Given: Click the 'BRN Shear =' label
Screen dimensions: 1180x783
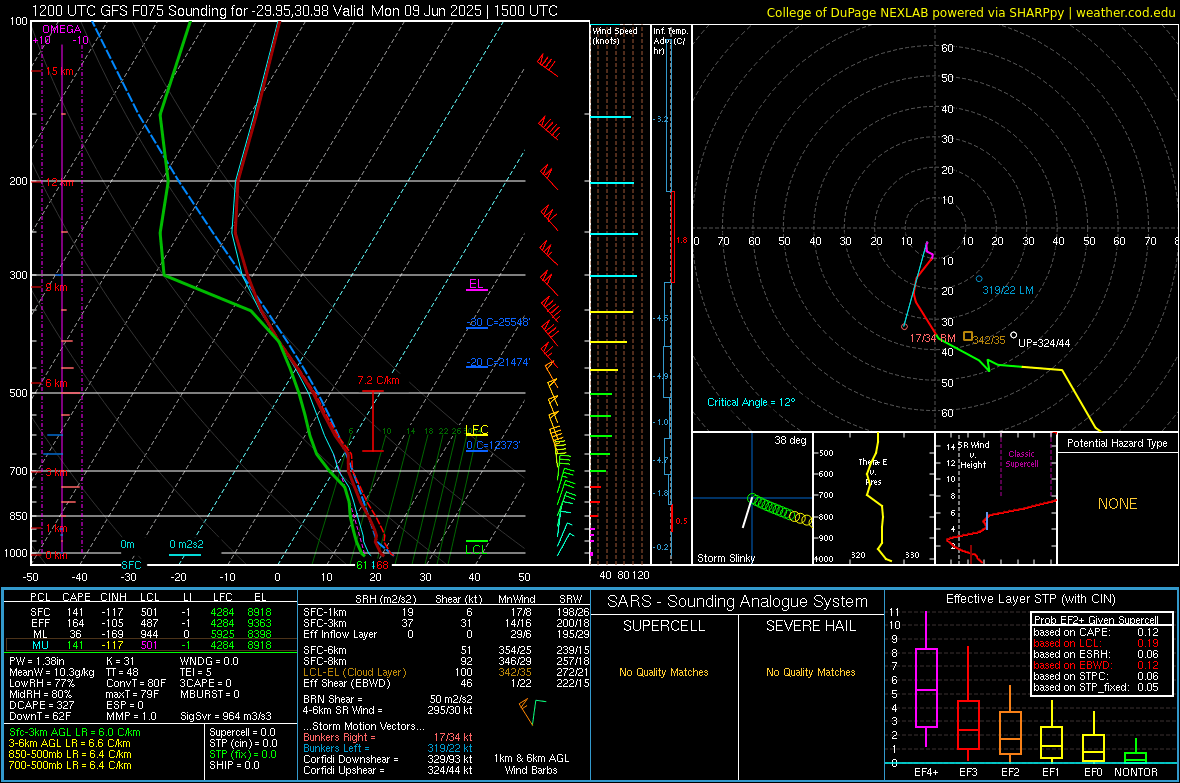Looking at the screenshot, I should [333, 699].
